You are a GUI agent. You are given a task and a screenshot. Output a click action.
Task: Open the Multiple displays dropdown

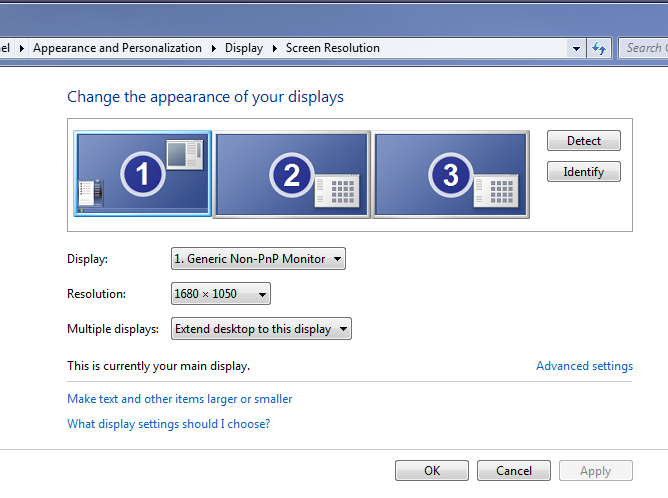coord(261,328)
